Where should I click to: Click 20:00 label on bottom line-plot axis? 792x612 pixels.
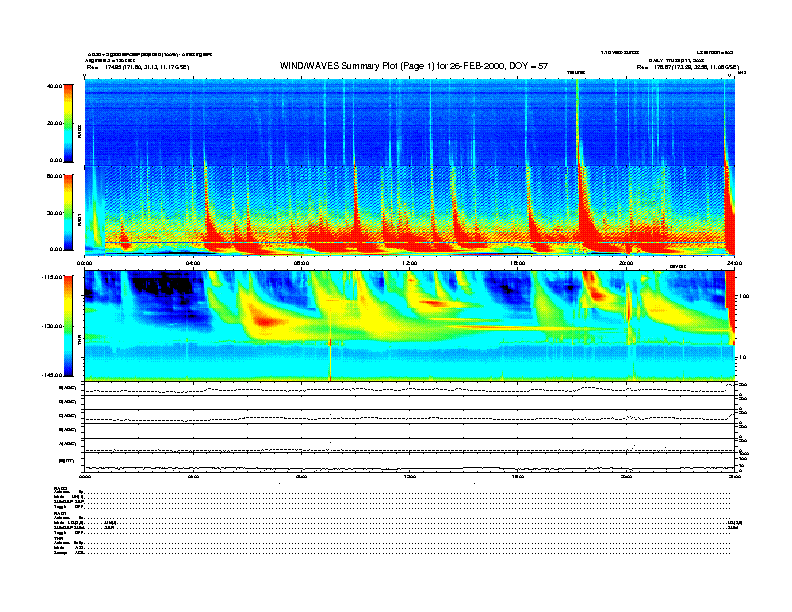click(626, 477)
